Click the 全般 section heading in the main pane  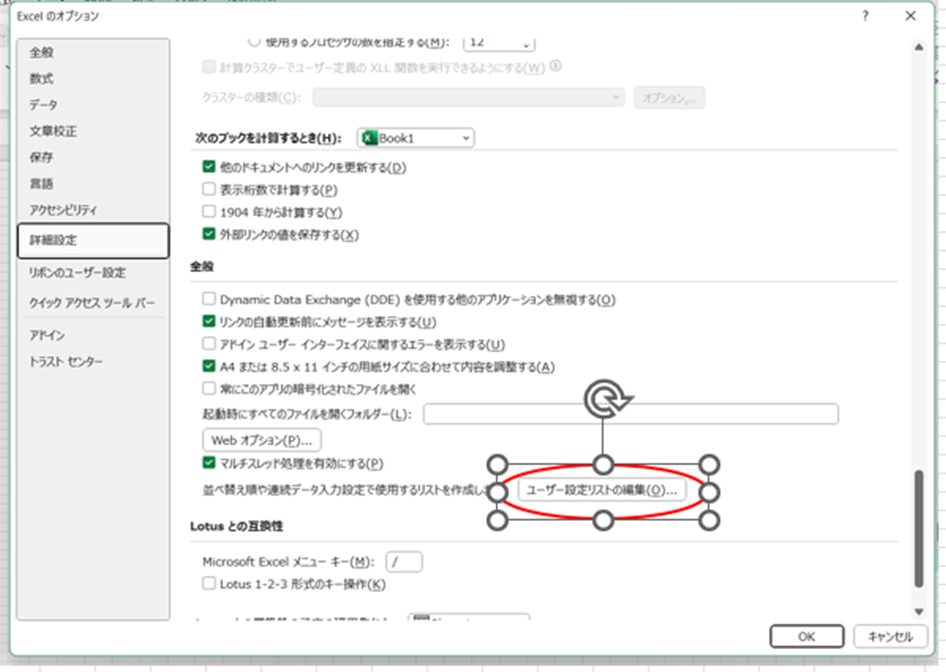click(202, 266)
